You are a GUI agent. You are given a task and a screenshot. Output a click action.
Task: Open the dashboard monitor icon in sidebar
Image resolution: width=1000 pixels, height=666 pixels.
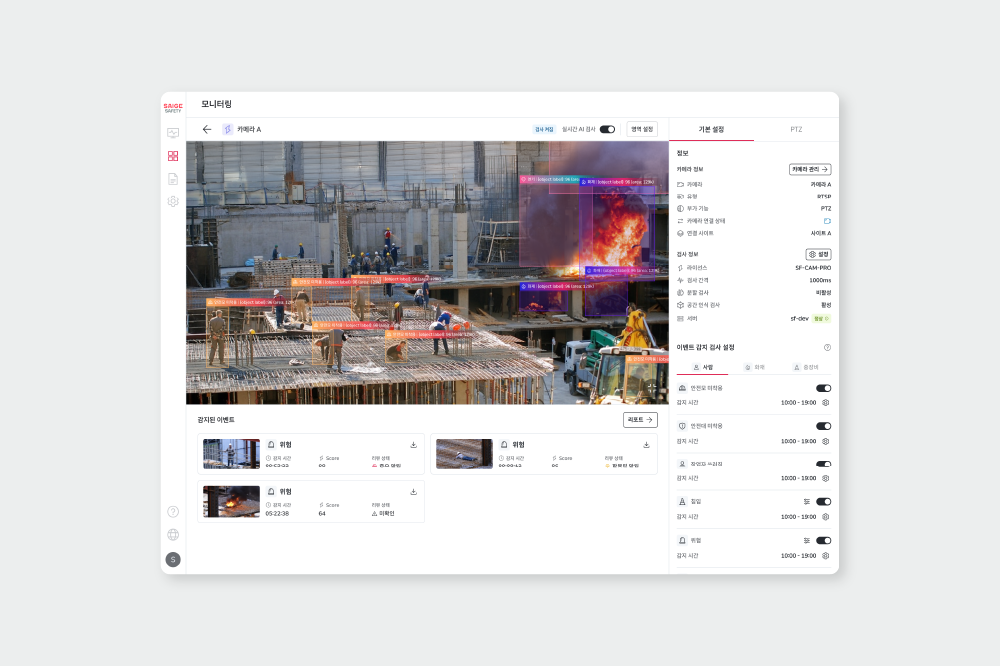173,133
